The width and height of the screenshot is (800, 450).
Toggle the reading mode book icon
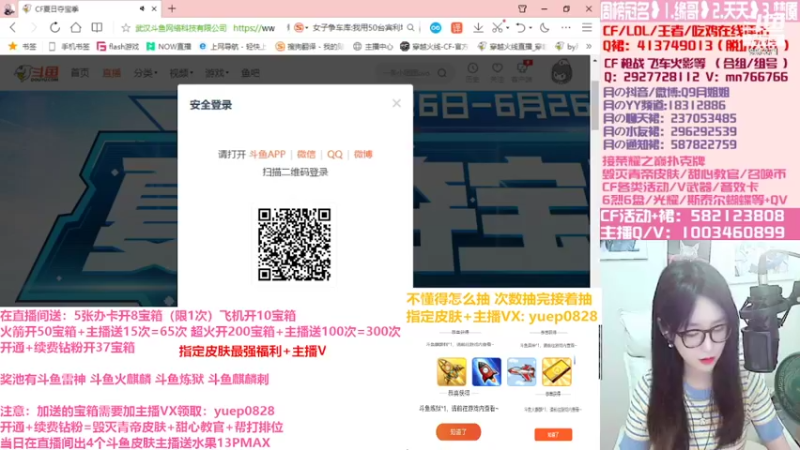click(x=96, y=28)
